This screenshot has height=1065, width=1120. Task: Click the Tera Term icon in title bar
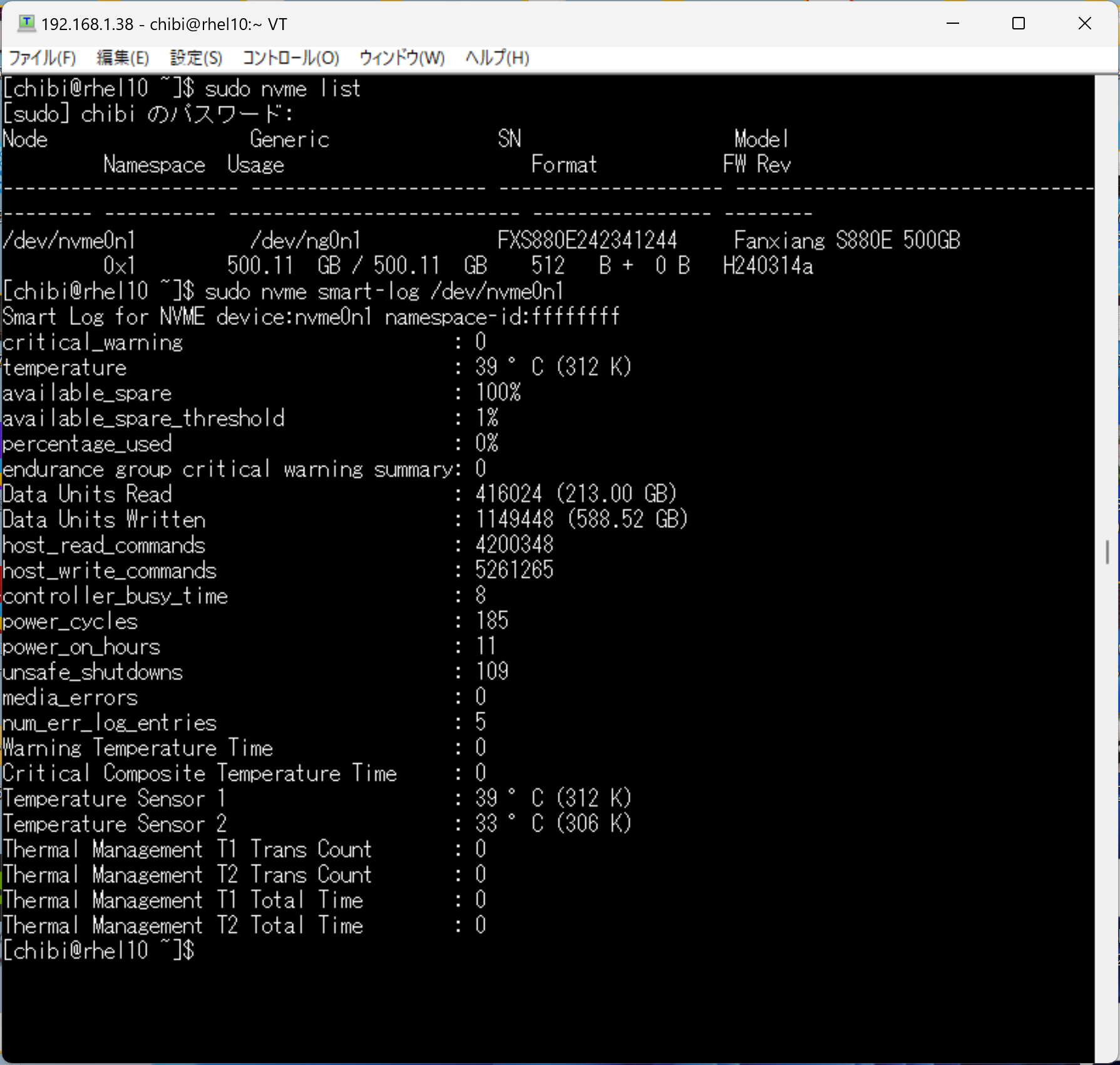26,24
